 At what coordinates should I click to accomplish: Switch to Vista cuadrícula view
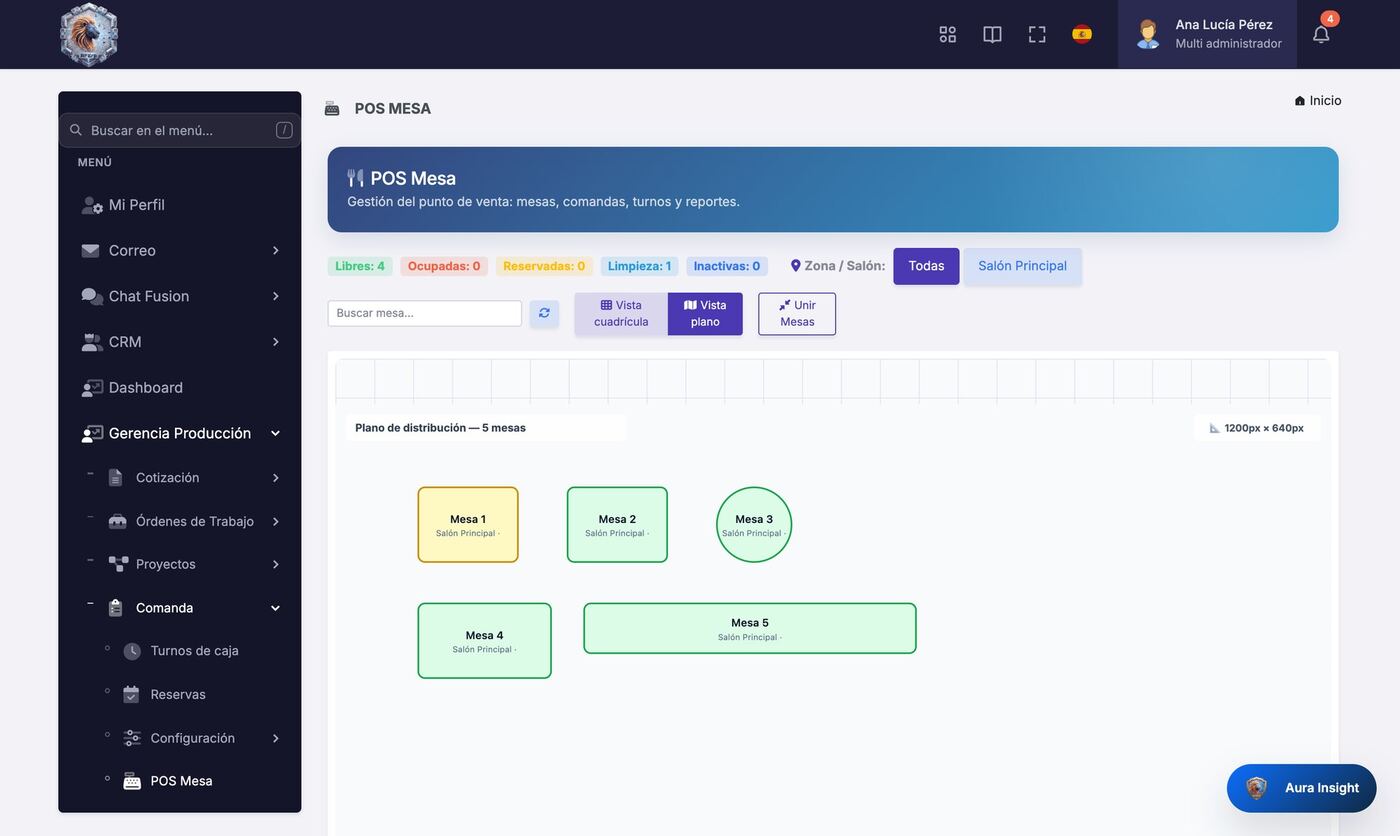621,314
